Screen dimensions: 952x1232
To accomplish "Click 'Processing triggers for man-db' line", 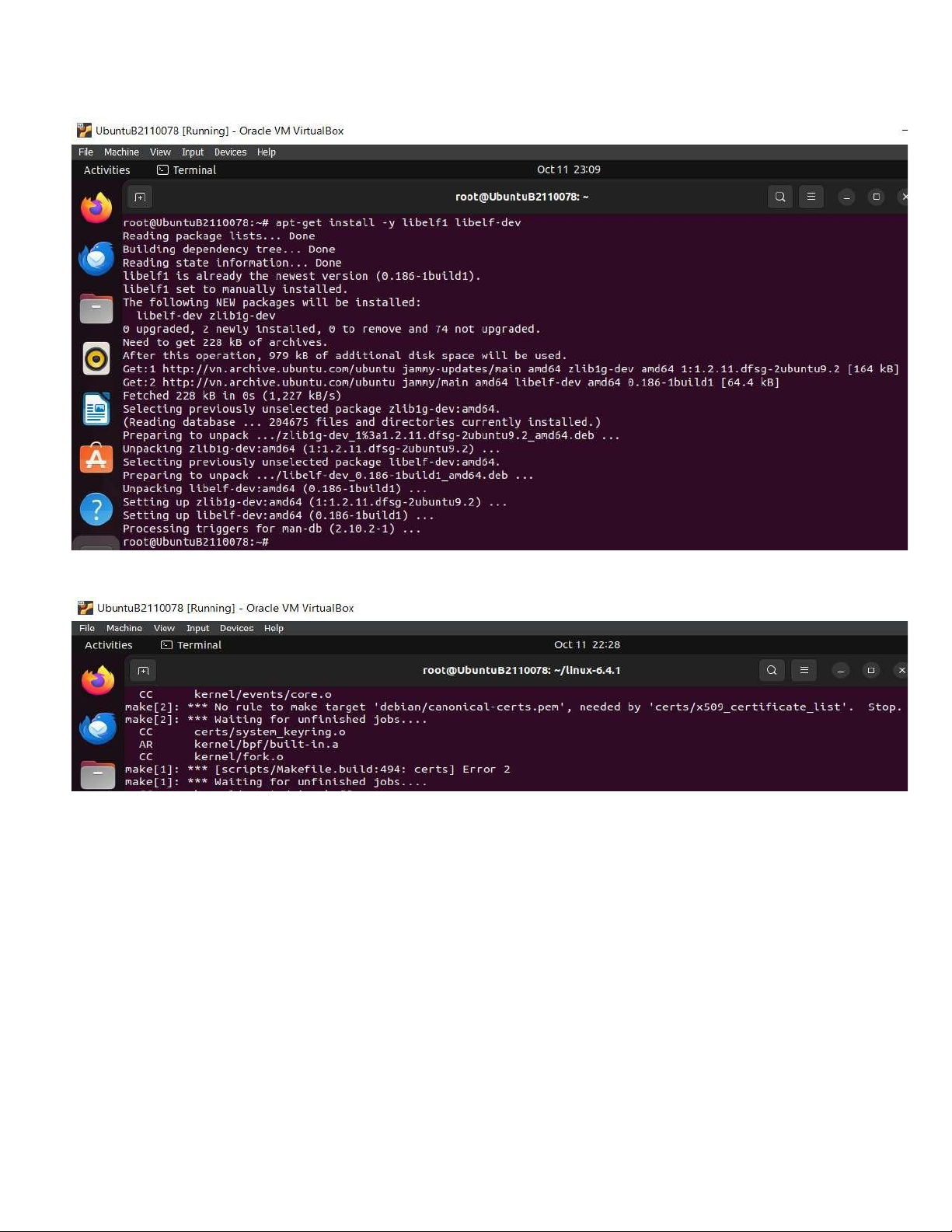I will pyautogui.click(x=272, y=529).
